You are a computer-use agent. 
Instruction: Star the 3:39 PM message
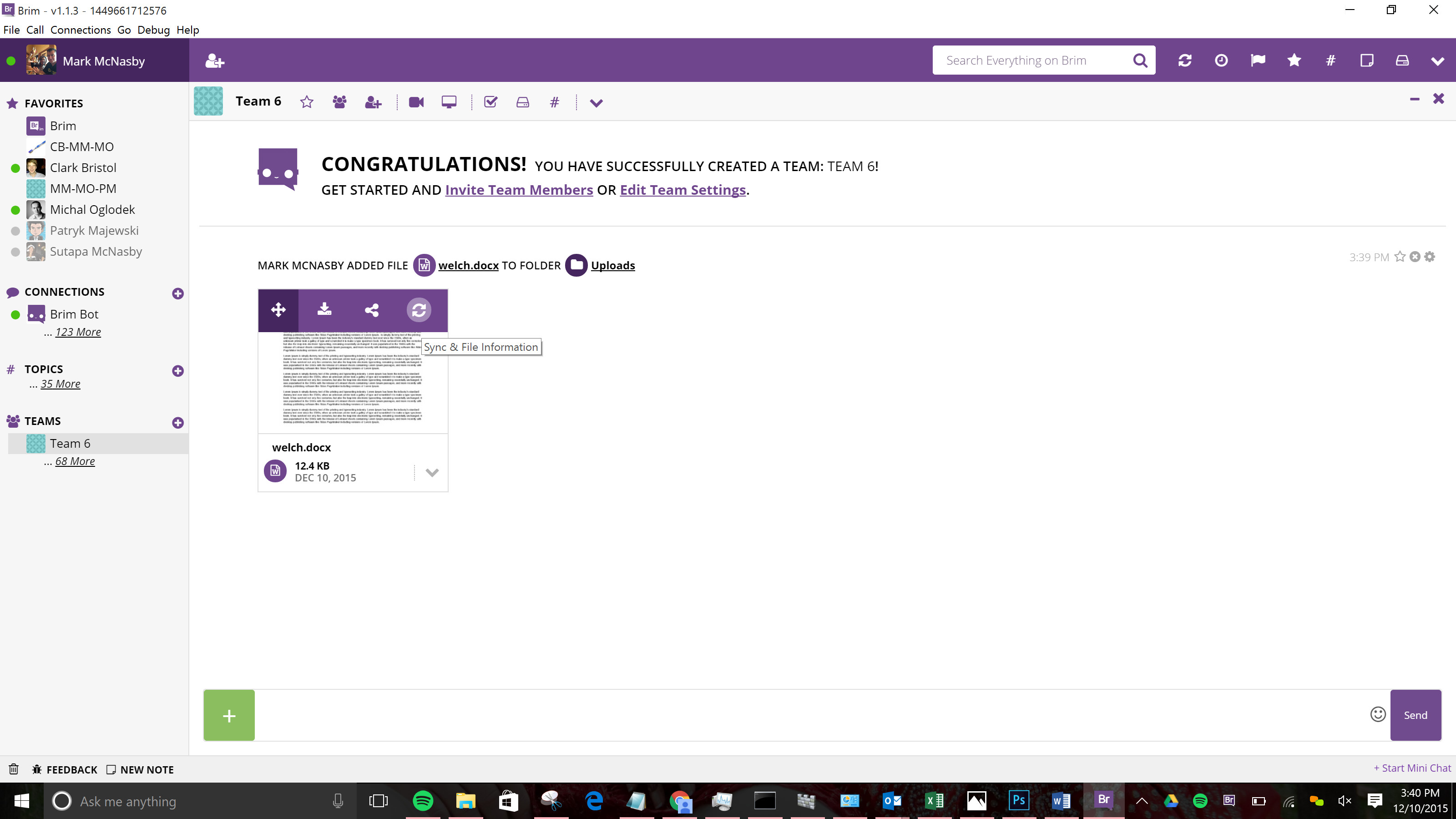tap(1400, 257)
